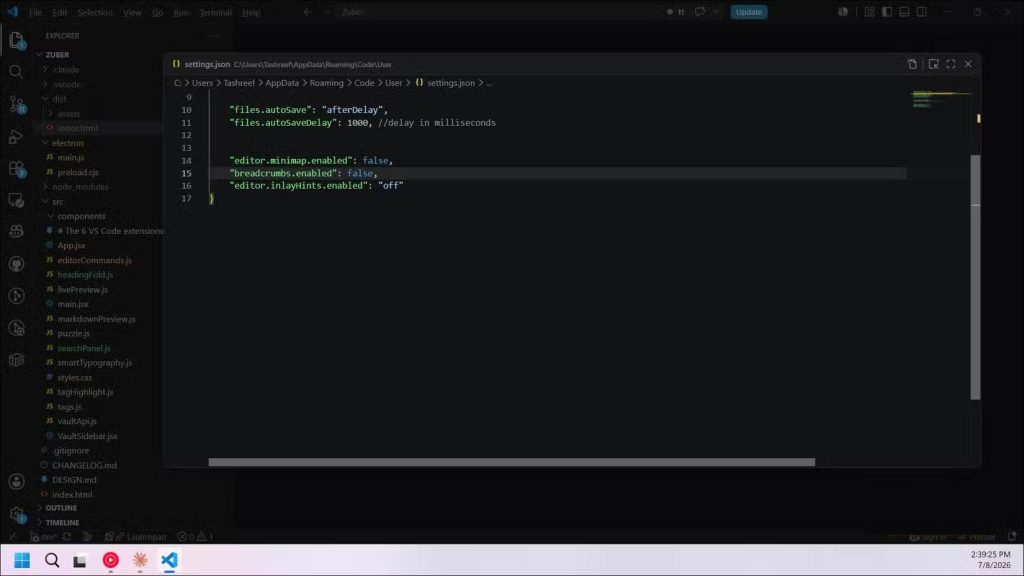1024x576 pixels.
Task: Click the chat icon in title bar
Action: (700, 12)
